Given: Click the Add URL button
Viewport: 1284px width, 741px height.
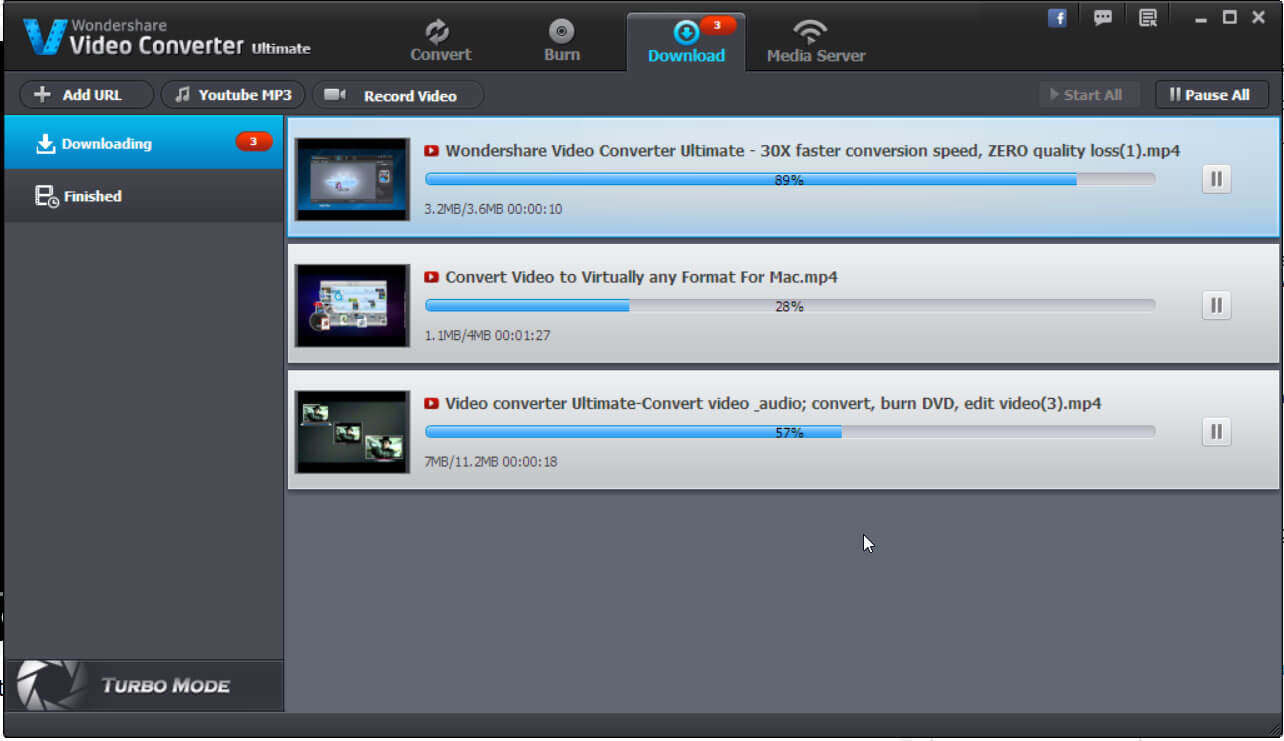Looking at the screenshot, I should [87, 95].
